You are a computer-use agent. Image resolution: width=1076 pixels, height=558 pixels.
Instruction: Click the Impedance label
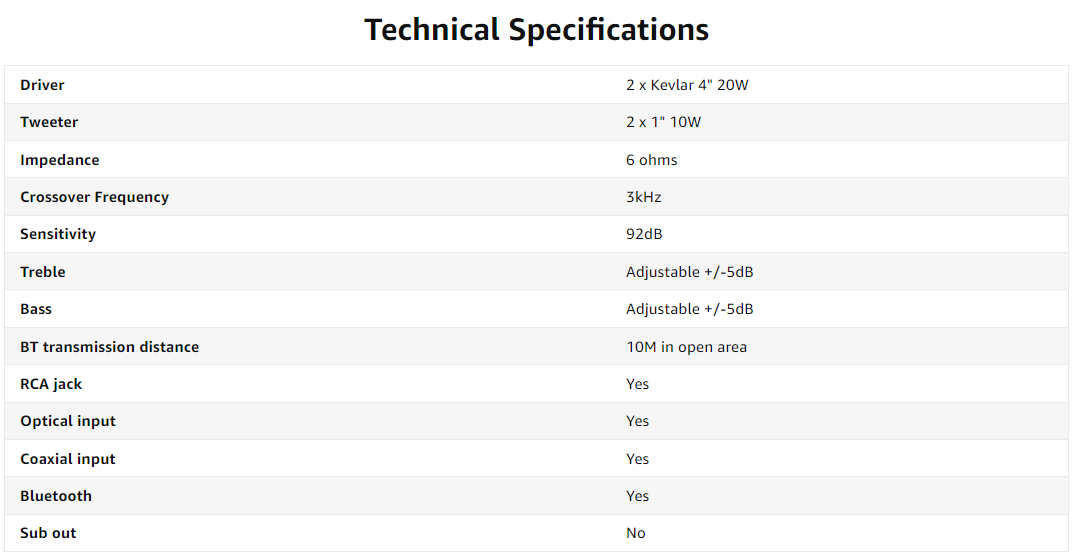pyautogui.click(x=60, y=160)
